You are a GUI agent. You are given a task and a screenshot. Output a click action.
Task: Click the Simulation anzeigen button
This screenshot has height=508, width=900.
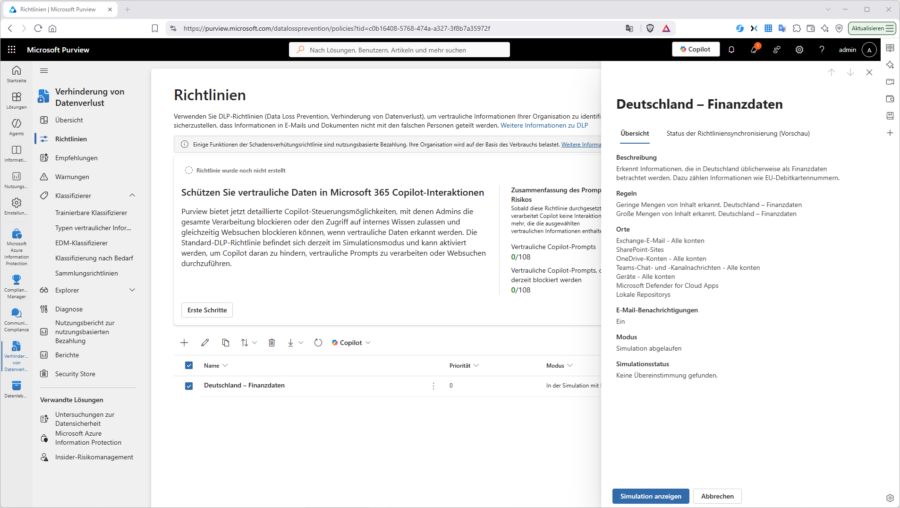(650, 496)
